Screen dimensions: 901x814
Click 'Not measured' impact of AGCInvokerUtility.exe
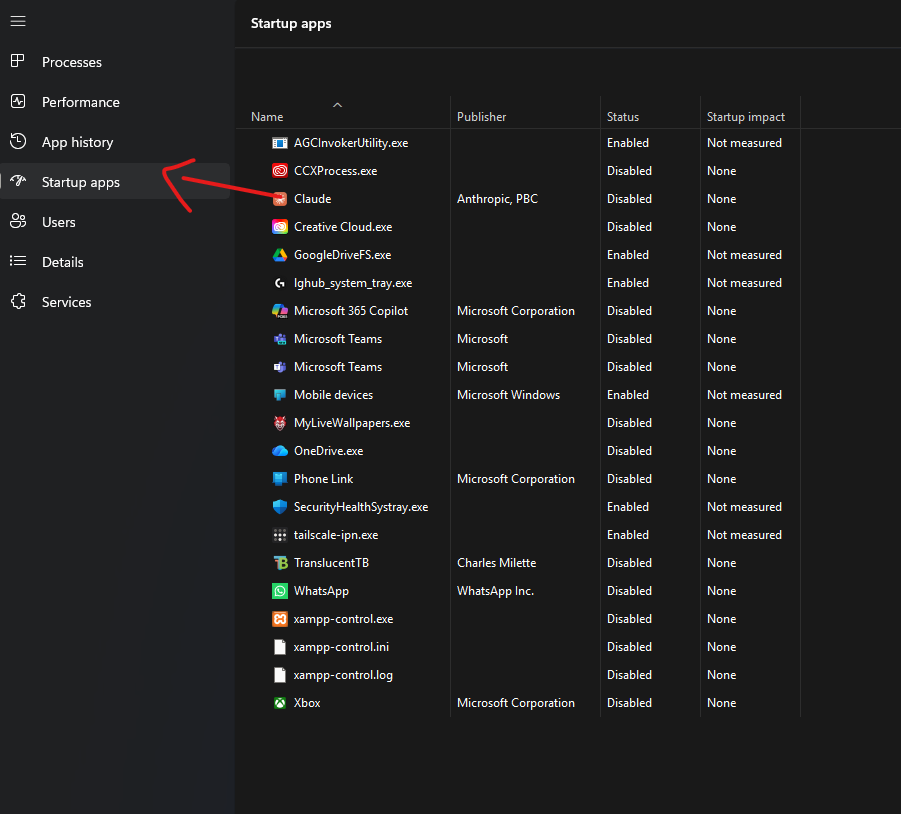pyautogui.click(x=744, y=143)
